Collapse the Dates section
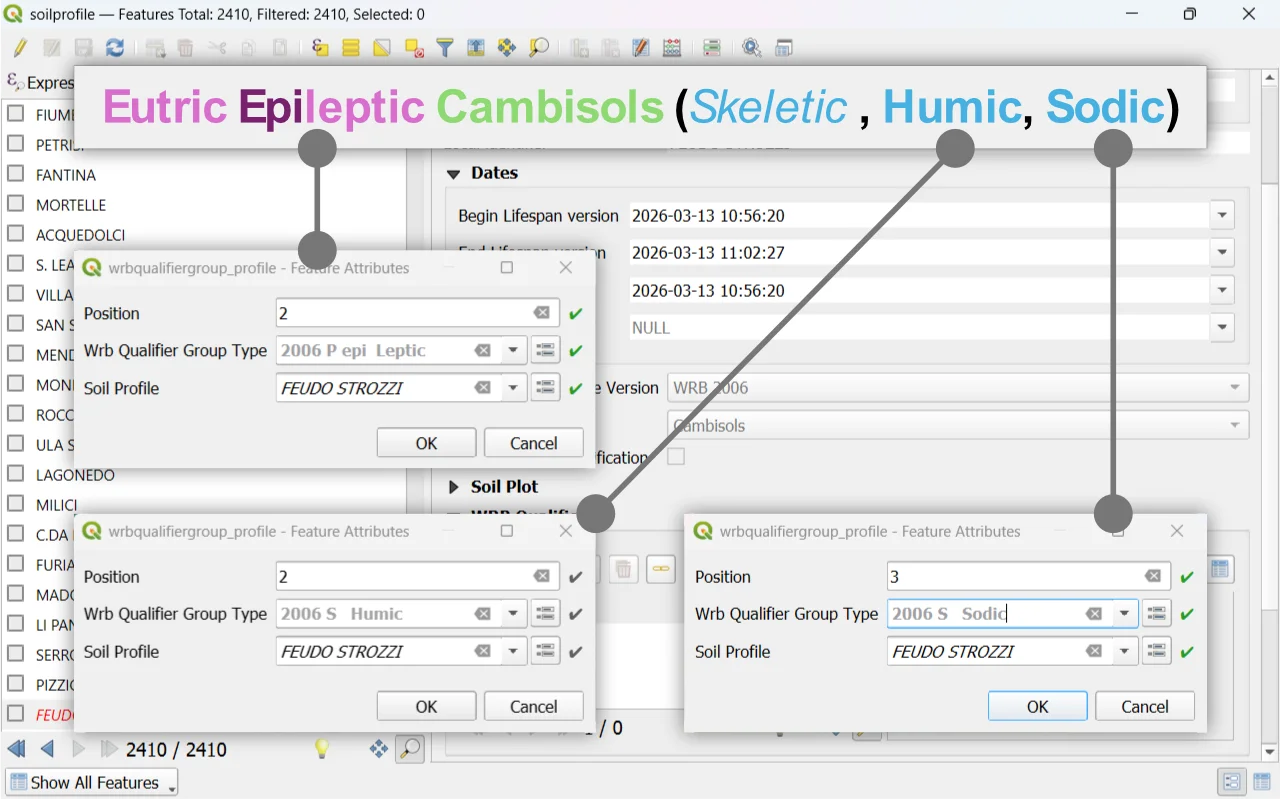 click(x=454, y=173)
